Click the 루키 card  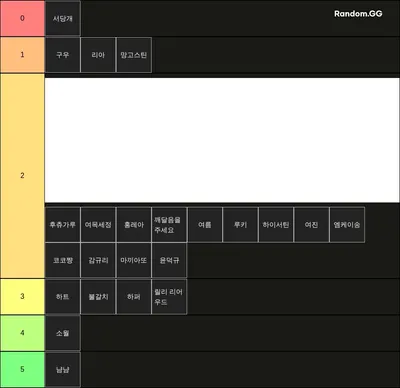pos(240,225)
